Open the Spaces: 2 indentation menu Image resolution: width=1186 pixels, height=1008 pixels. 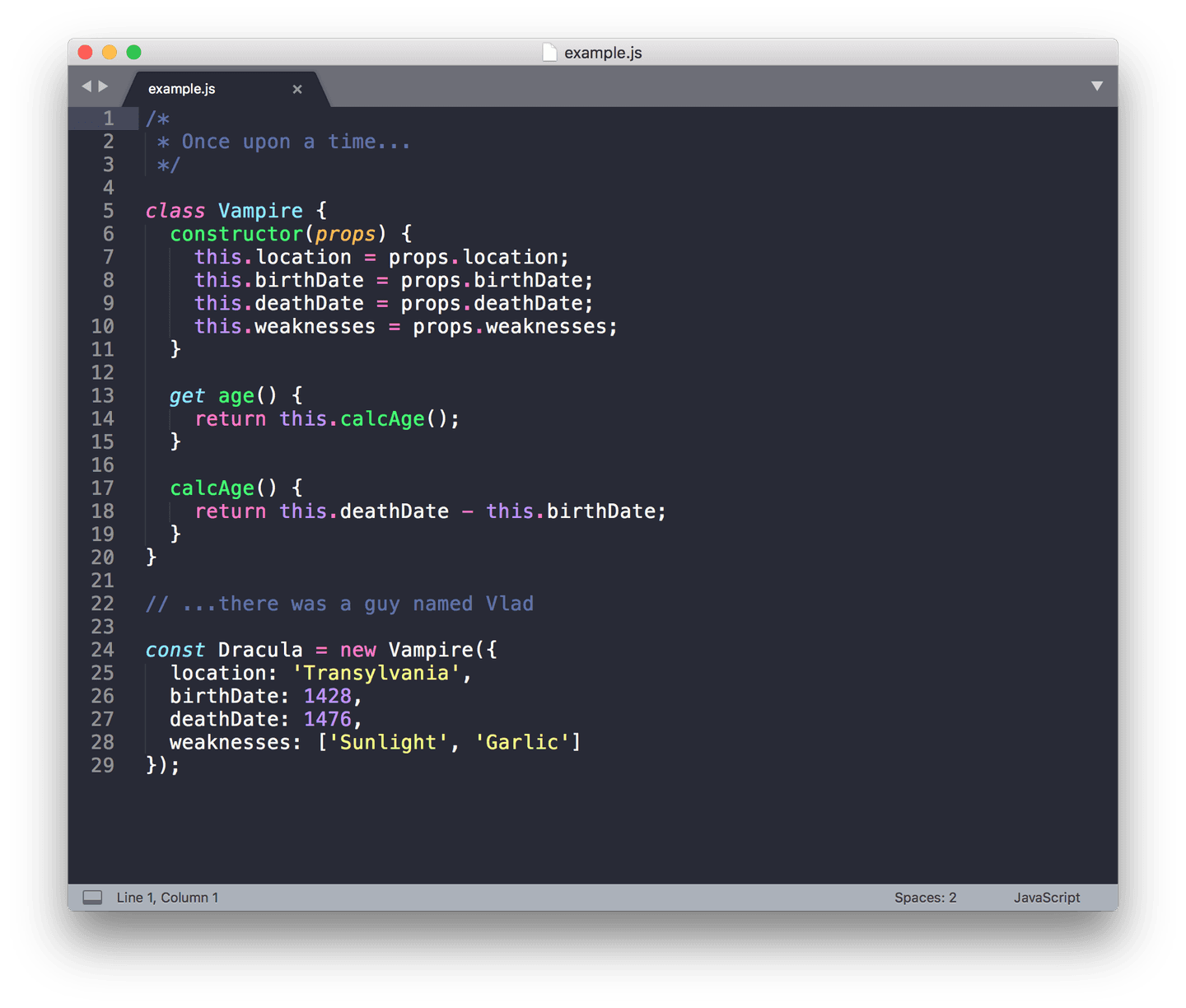[925, 898]
